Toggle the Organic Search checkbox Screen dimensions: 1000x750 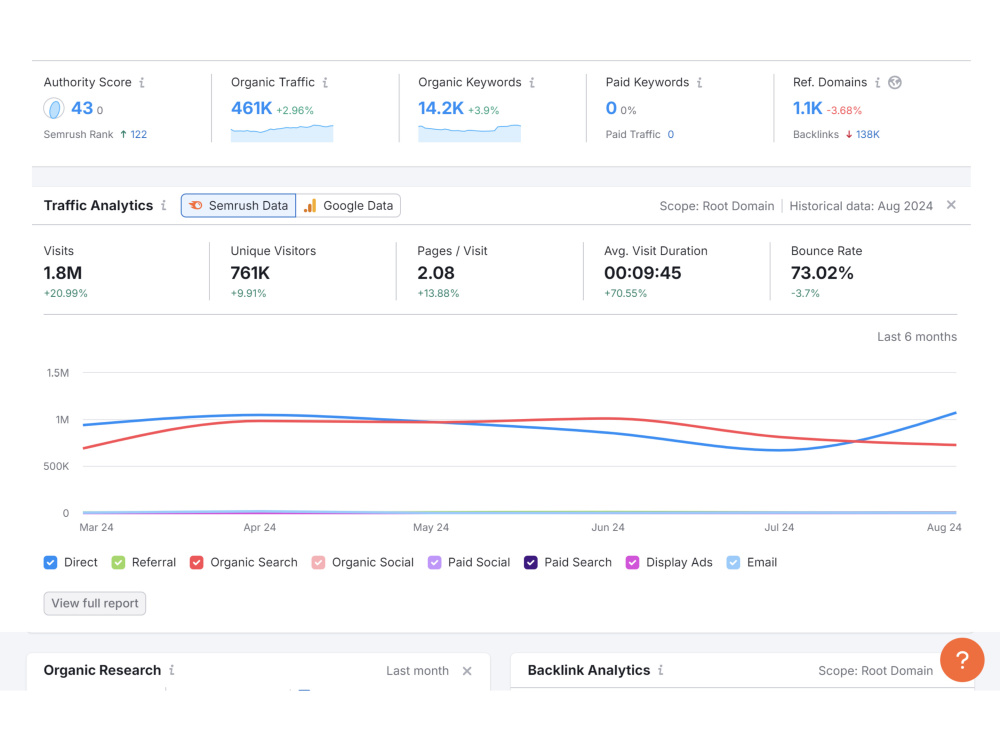tap(196, 562)
